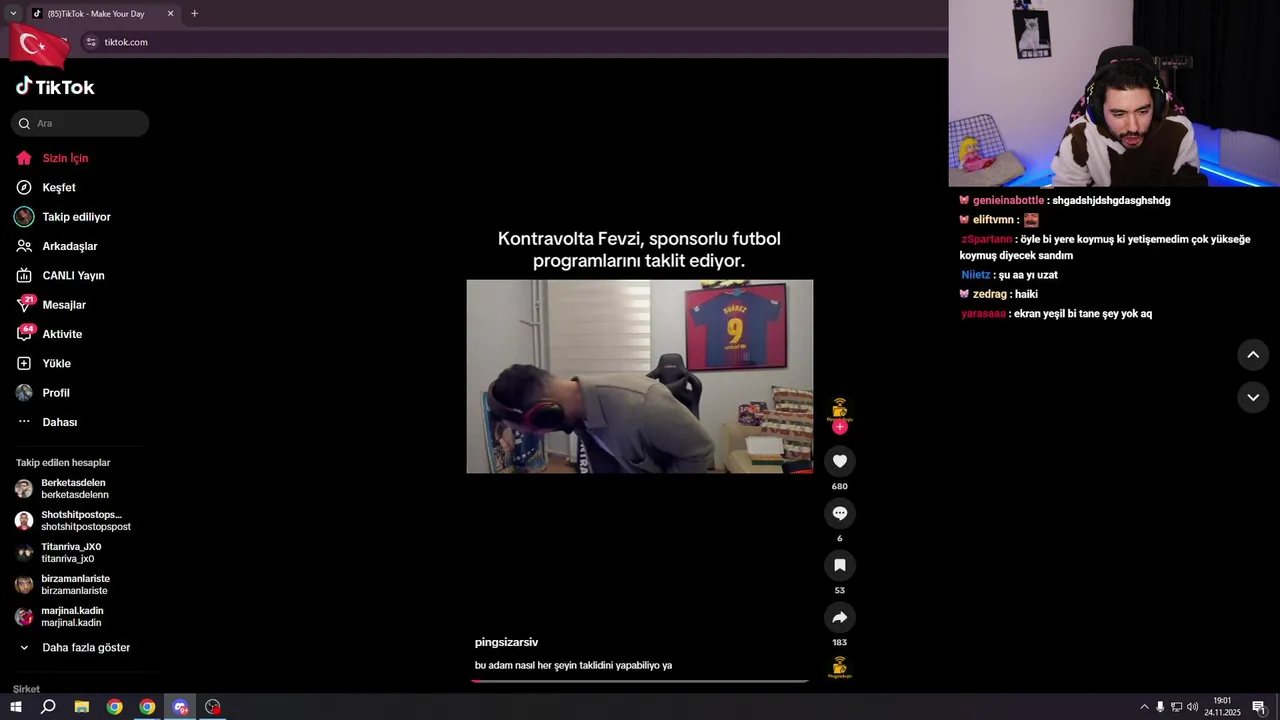
Task: Open a new browser tab
Action: point(194,13)
